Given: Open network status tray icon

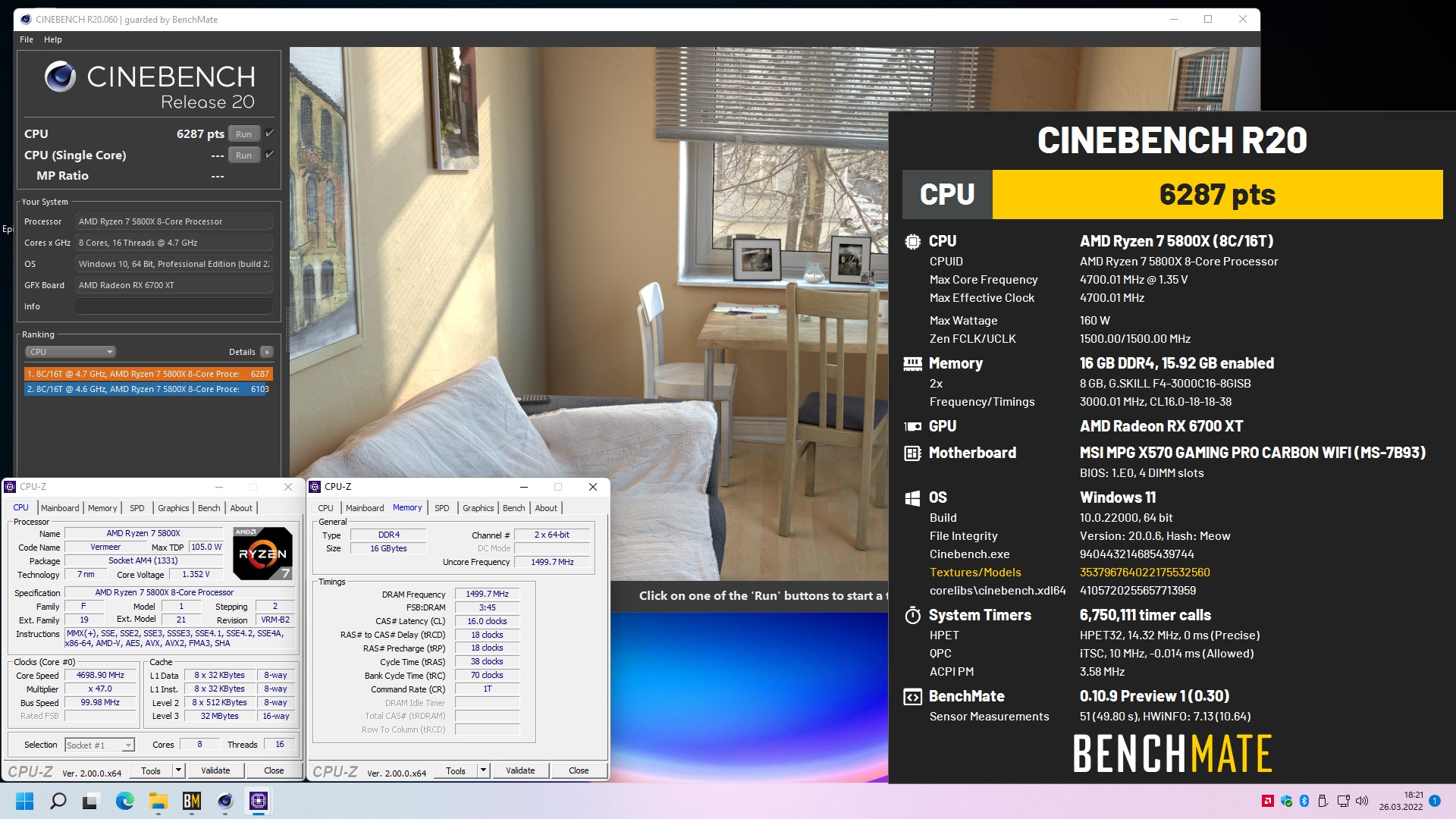Looking at the screenshot, I should pyautogui.click(x=1343, y=801).
